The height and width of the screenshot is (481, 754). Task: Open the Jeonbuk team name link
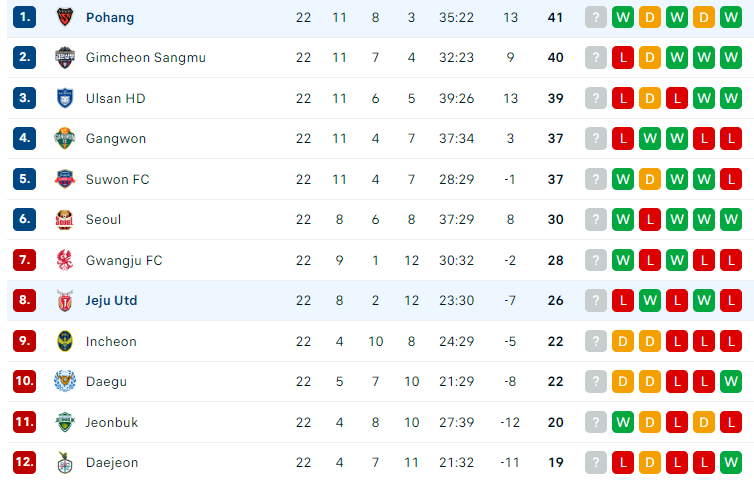[x=112, y=422]
